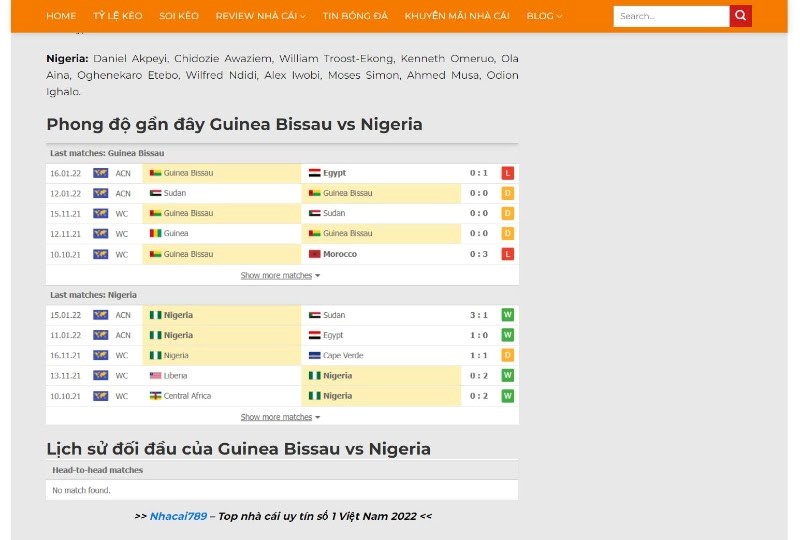This screenshot has height=540, width=800.
Task: Follow the Nhacai789 link
Action: (x=178, y=516)
